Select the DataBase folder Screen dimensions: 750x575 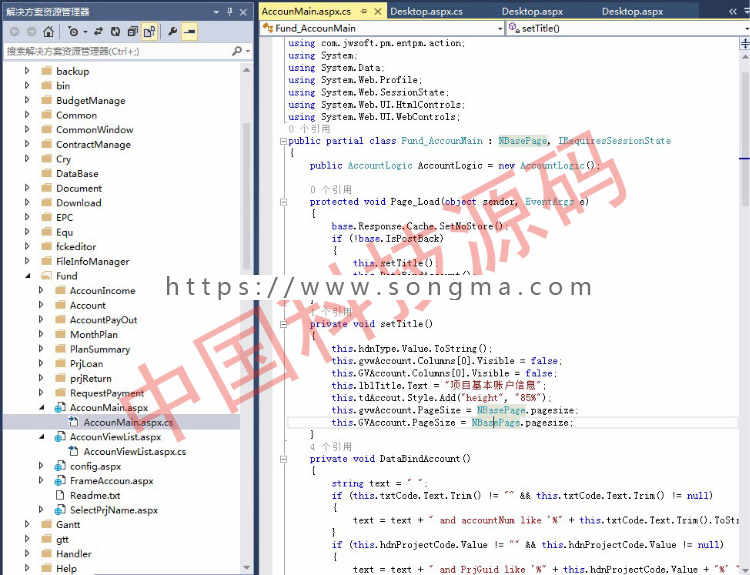click(x=77, y=174)
